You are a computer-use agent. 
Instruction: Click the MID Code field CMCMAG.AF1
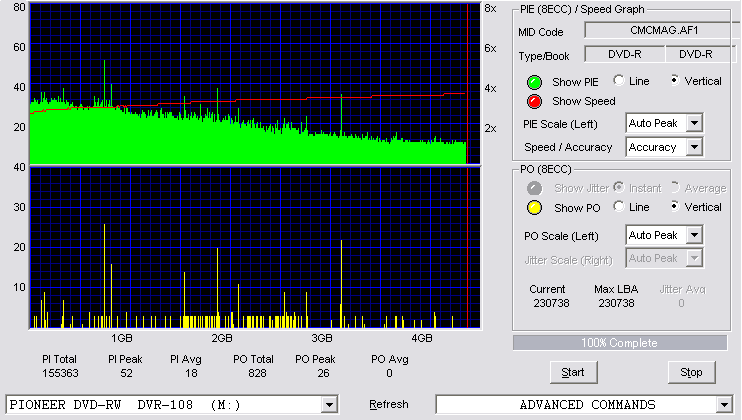tap(663, 30)
